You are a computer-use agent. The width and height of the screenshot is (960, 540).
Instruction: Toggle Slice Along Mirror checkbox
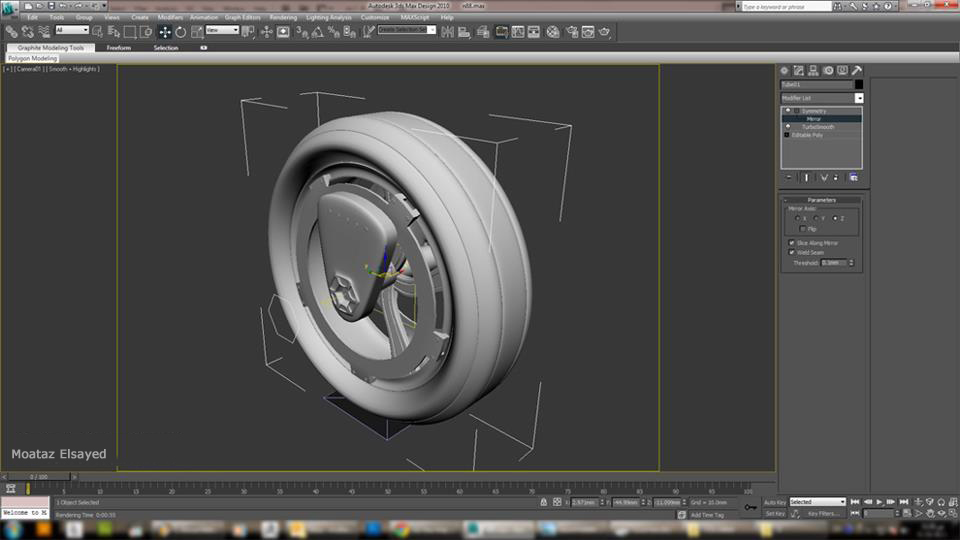792,243
